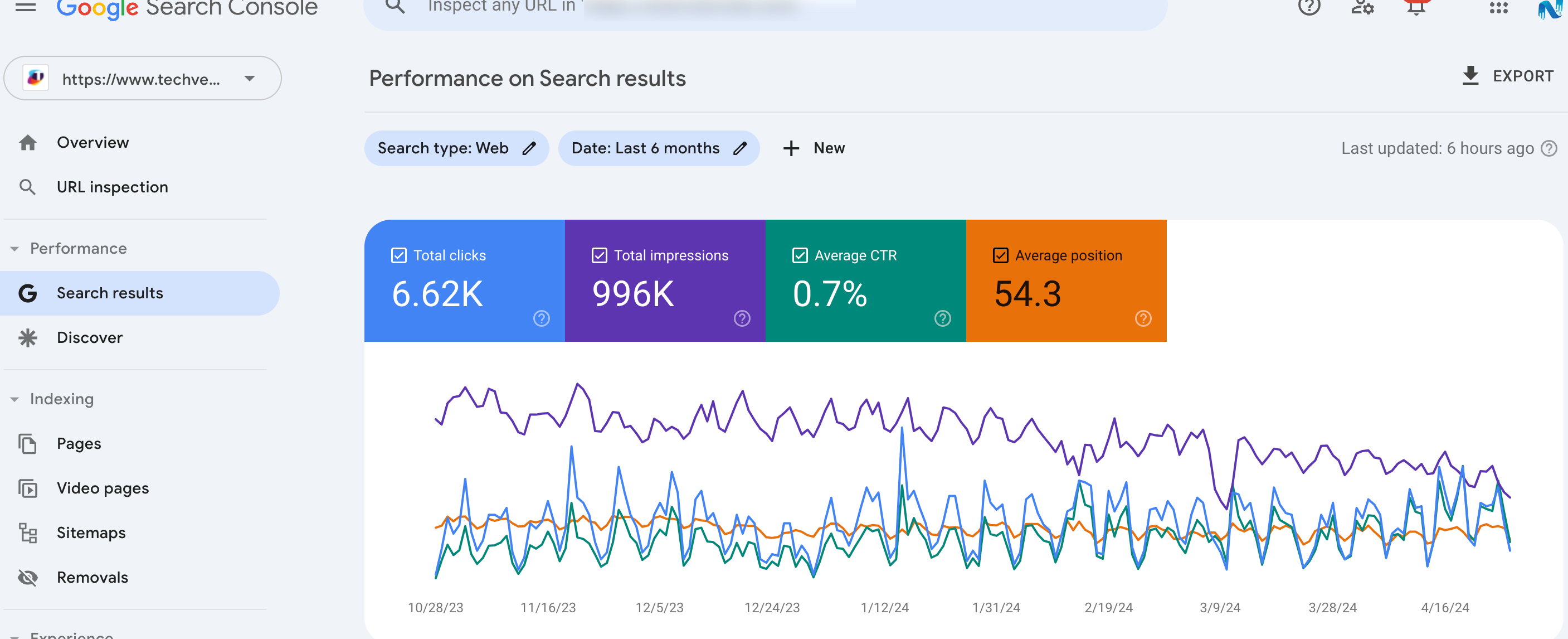This screenshot has height=639, width=1568.
Task: Click the 'Performance on Search results' heading
Action: point(527,78)
